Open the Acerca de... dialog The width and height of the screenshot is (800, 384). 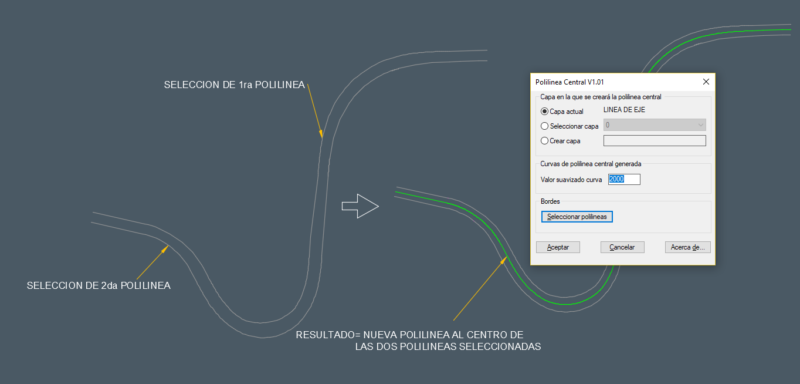tap(687, 247)
